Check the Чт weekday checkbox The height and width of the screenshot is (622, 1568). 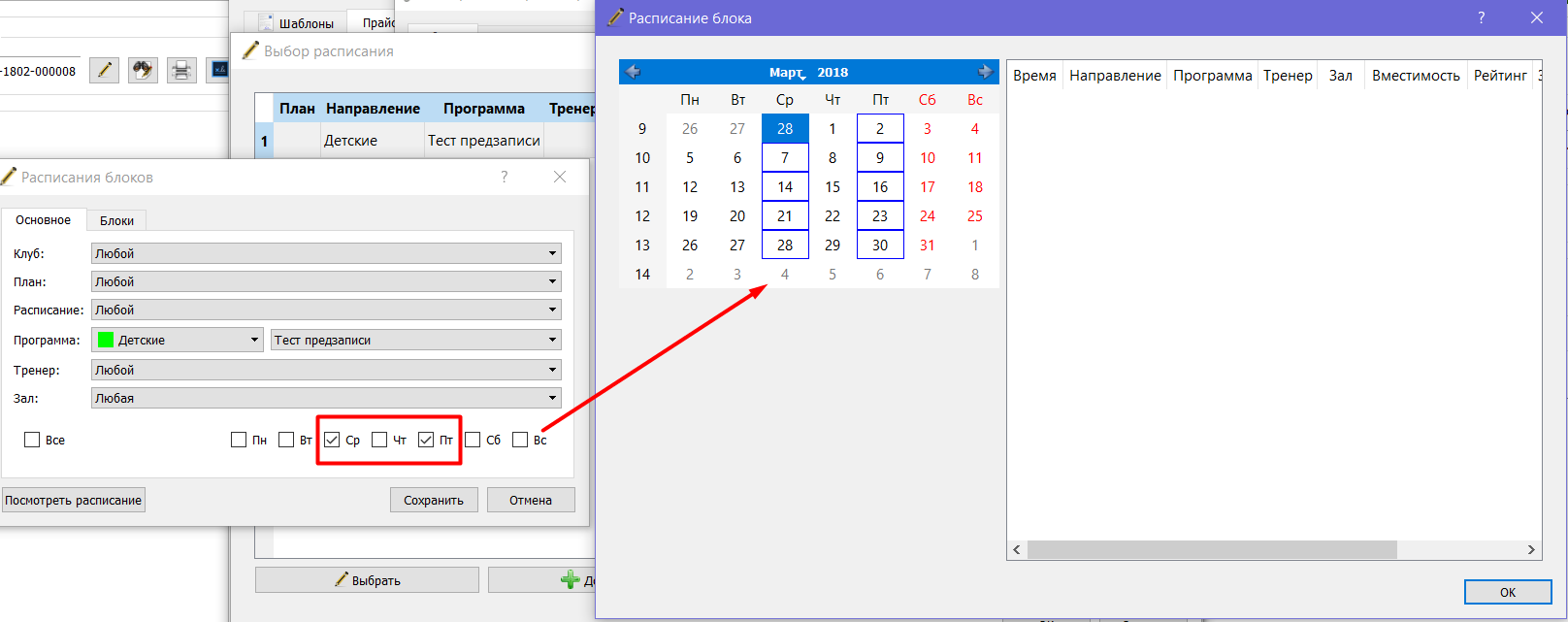(x=379, y=440)
